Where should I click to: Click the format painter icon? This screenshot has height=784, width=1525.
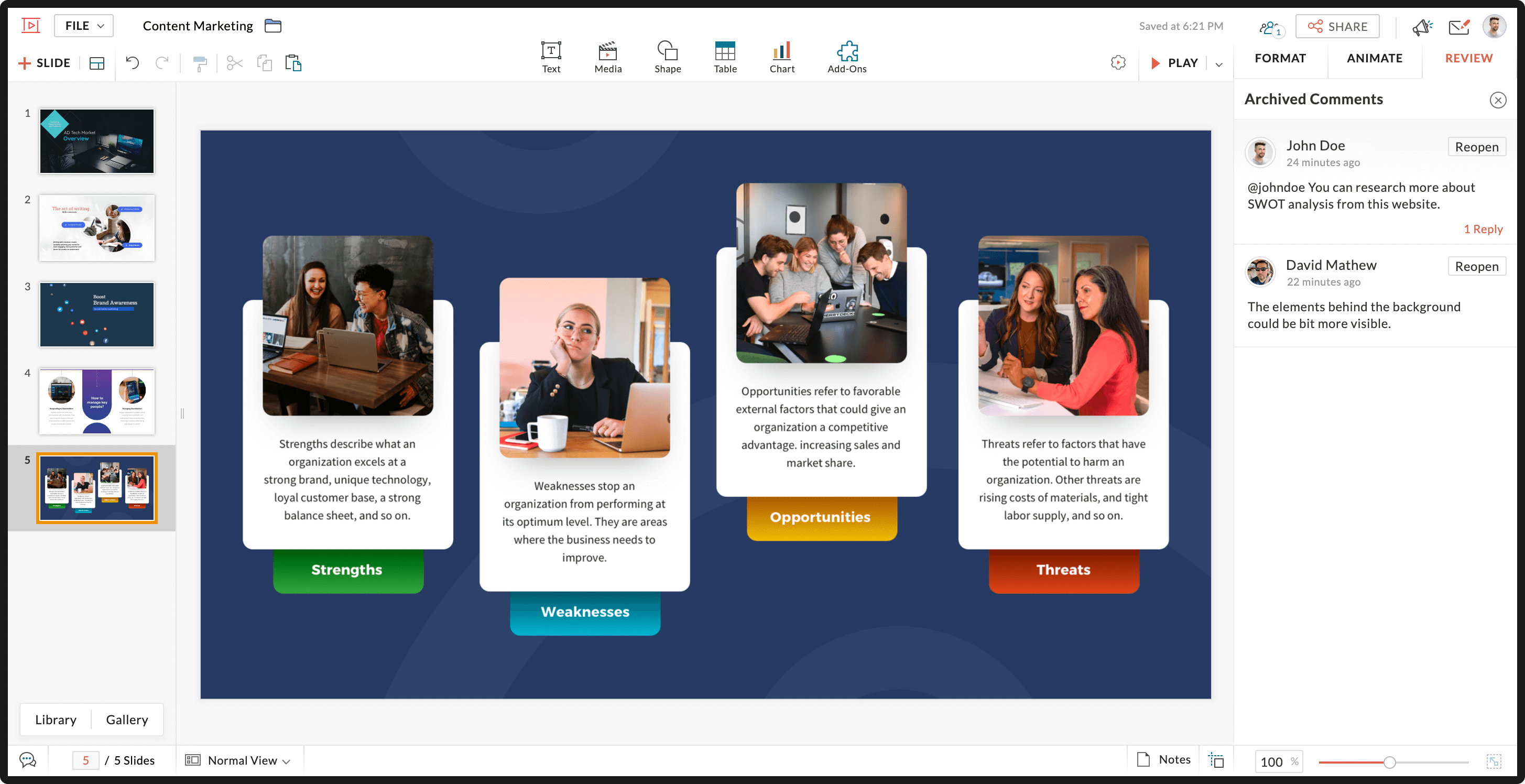pyautogui.click(x=200, y=63)
